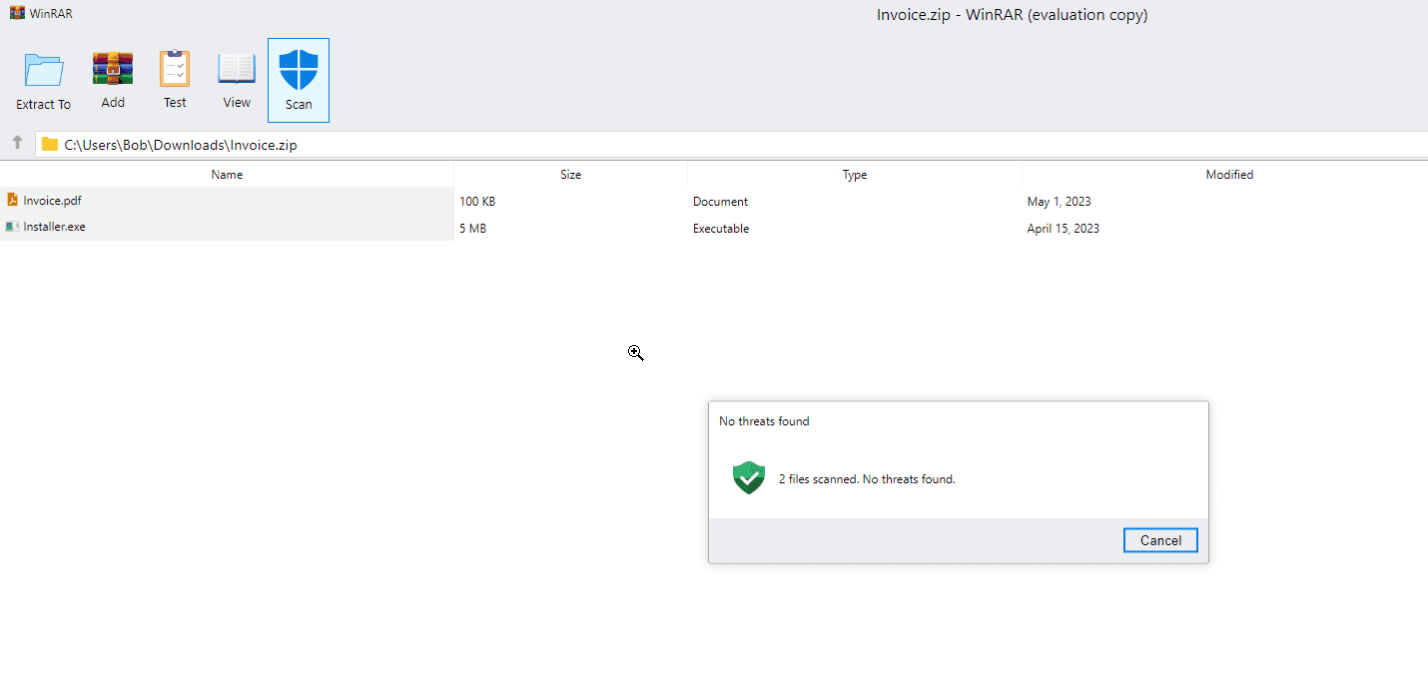Viewport: 1428px width, 692px height.
Task: Click the Invoice.pdf file icon
Action: [12, 200]
